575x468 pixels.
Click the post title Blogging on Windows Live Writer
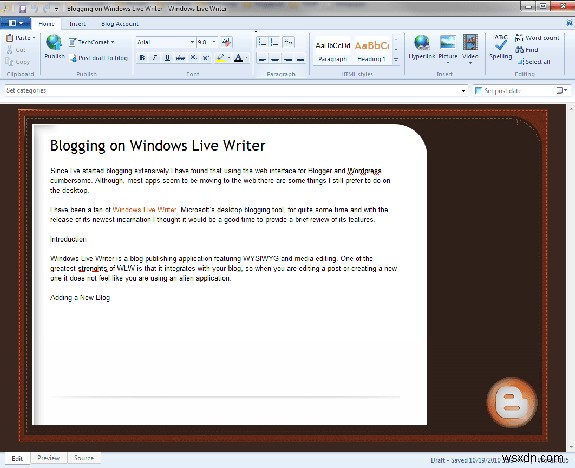tap(157, 146)
